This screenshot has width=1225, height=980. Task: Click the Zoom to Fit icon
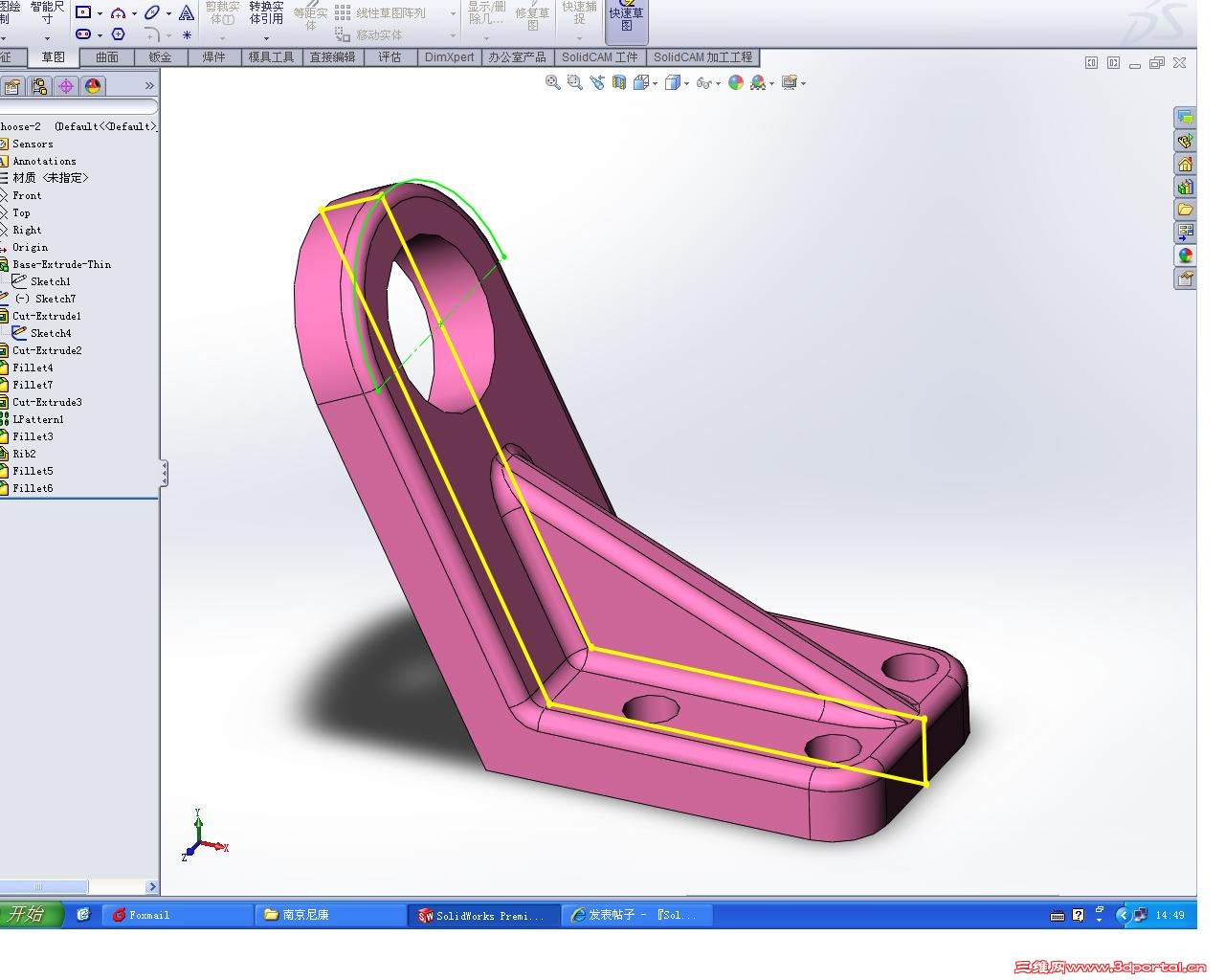pyautogui.click(x=553, y=83)
